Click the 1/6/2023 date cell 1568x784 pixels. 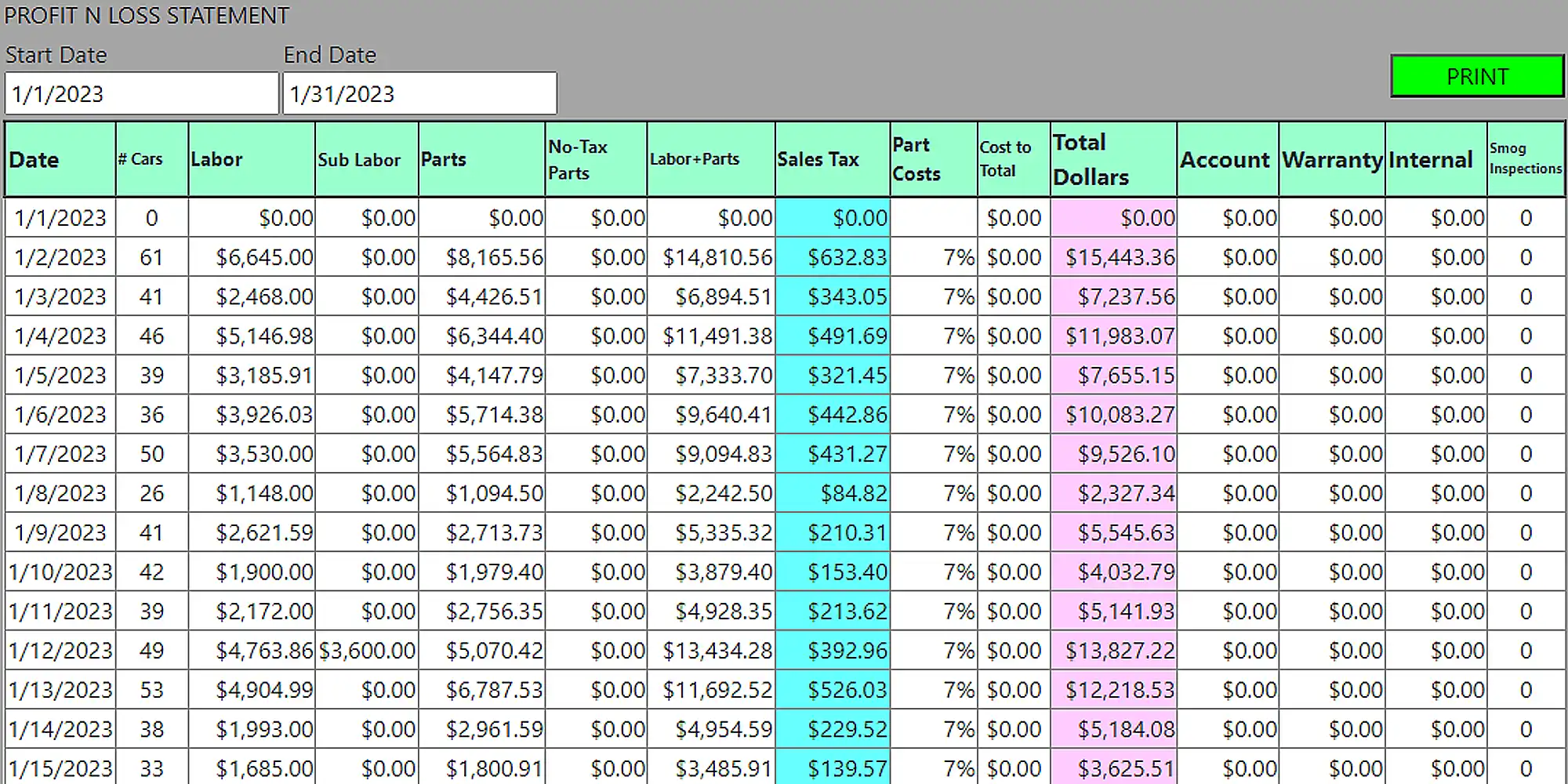click(60, 414)
